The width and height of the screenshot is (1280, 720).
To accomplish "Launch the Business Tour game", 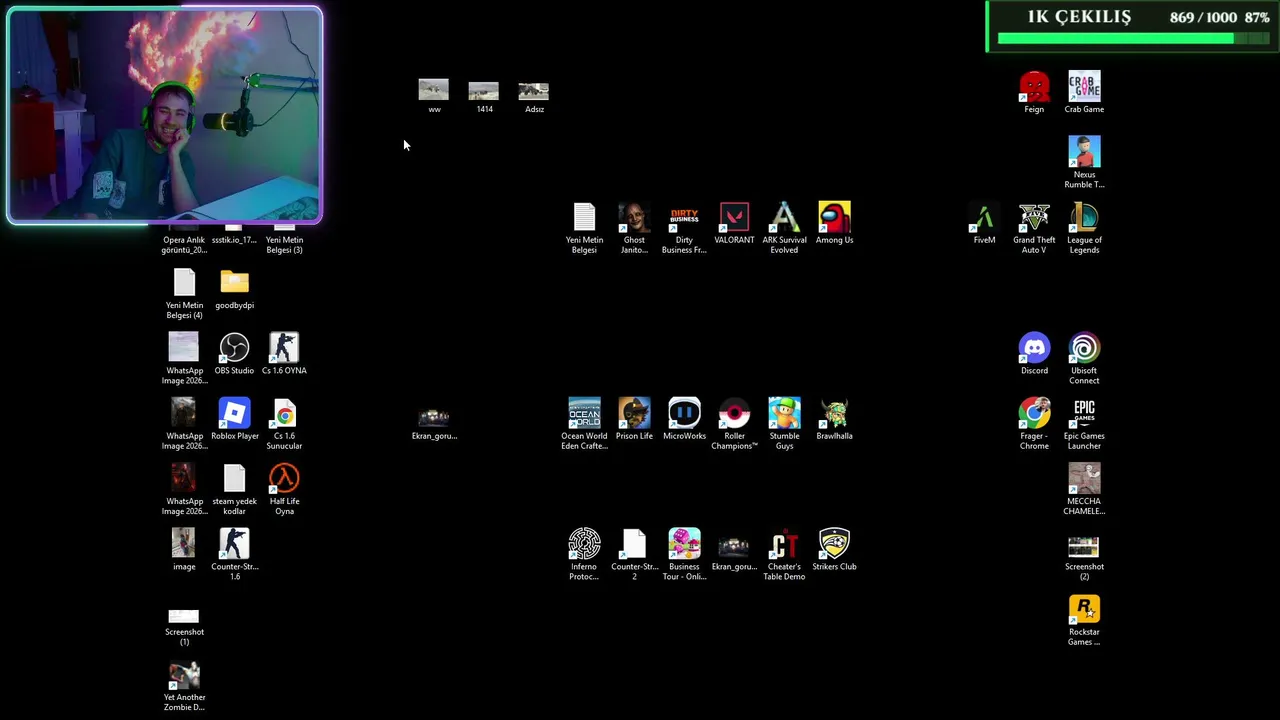I will coord(684,544).
